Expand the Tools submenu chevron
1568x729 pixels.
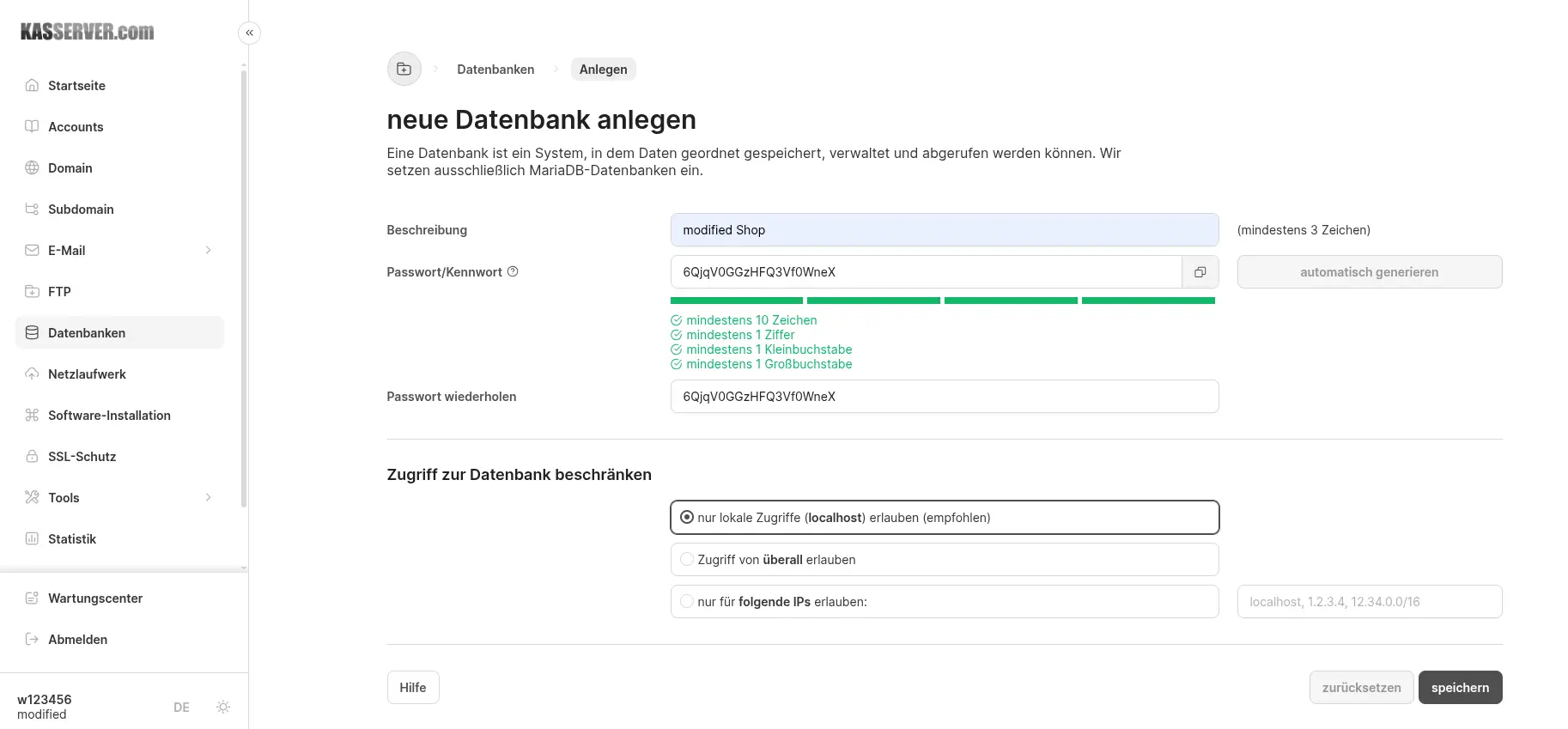click(x=208, y=498)
